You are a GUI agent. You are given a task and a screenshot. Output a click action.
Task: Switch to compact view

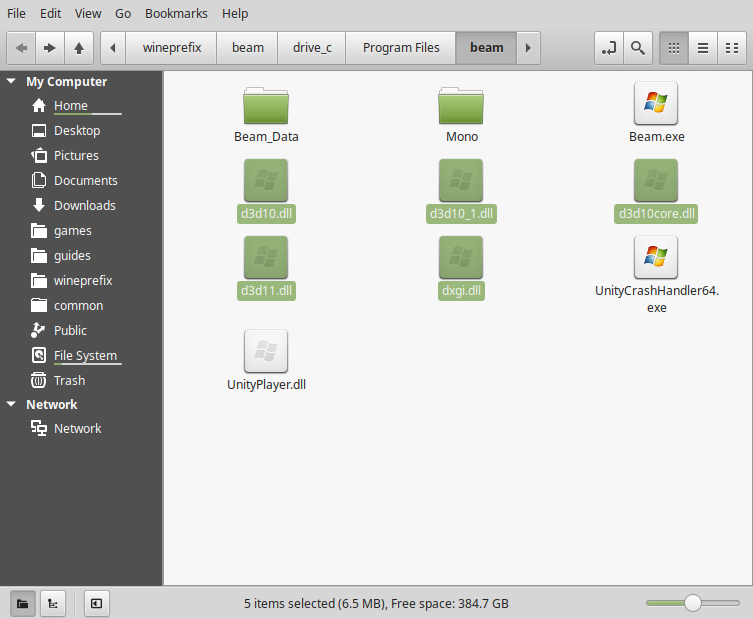click(732, 48)
